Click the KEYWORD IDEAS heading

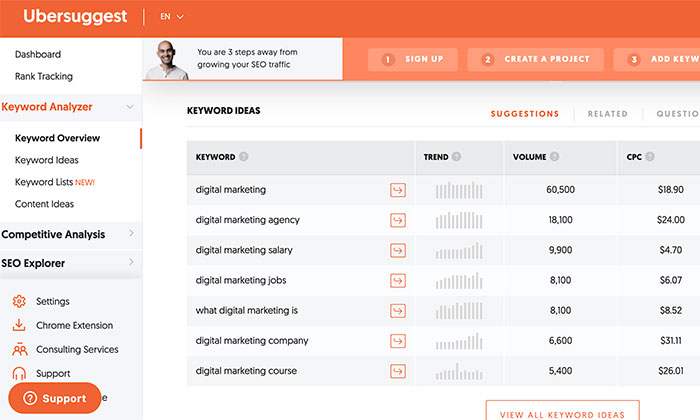(224, 111)
